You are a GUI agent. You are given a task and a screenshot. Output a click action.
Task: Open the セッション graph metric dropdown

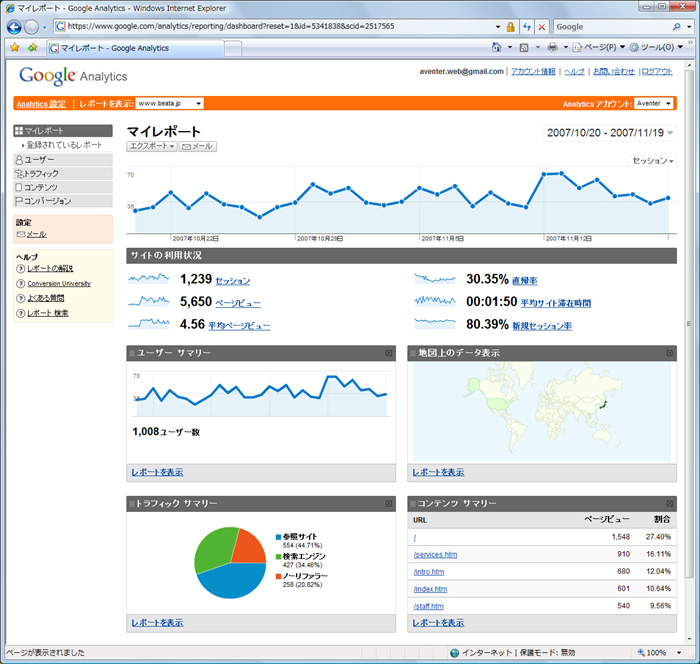(x=653, y=160)
